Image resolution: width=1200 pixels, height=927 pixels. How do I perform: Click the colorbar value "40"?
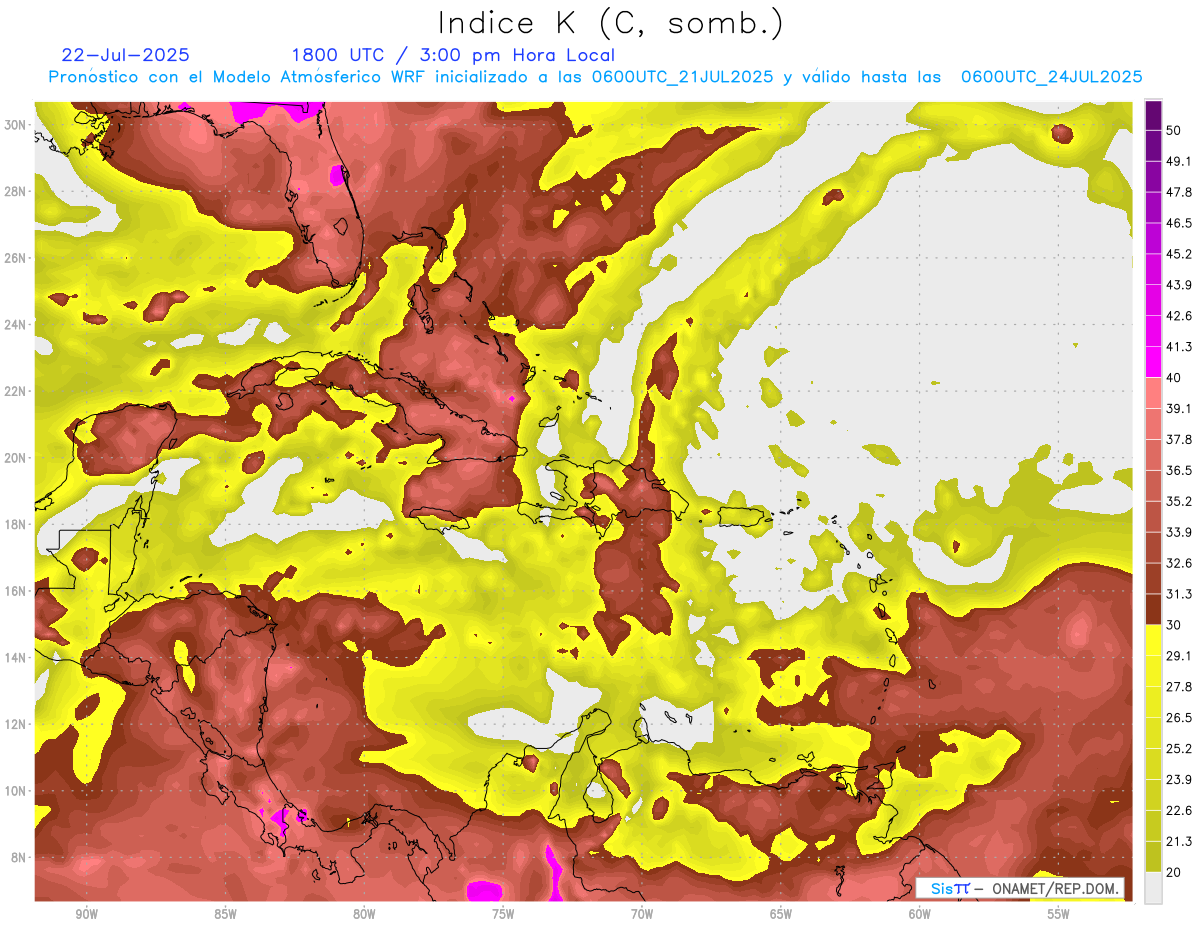point(1174,378)
